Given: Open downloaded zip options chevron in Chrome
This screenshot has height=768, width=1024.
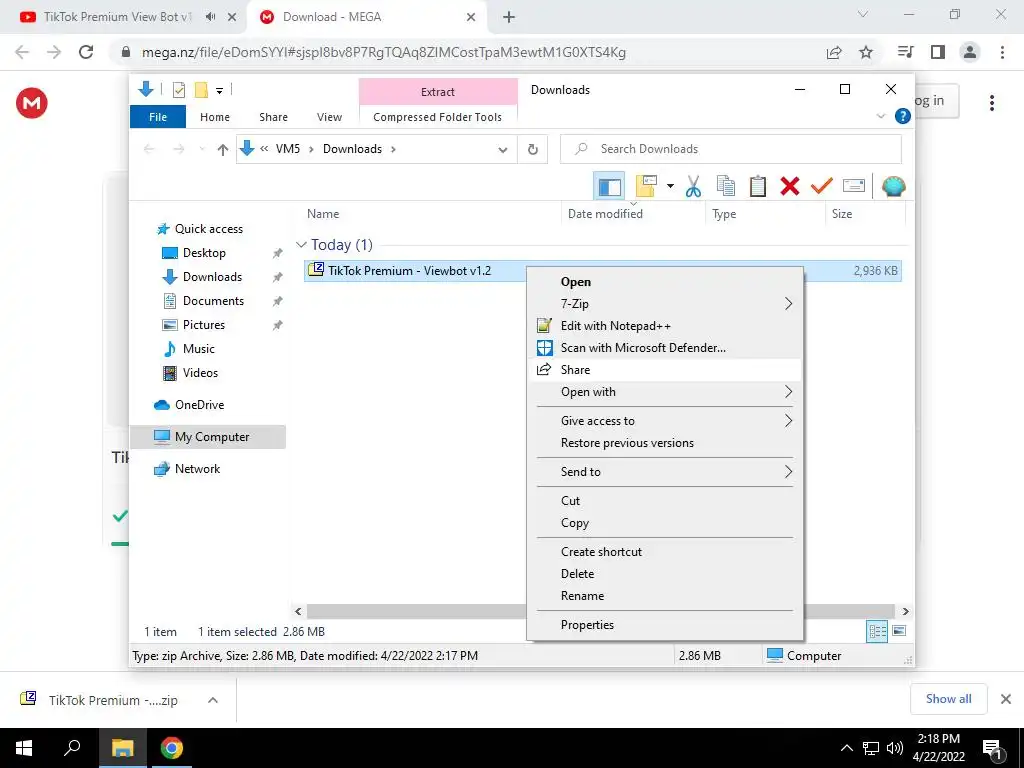Looking at the screenshot, I should pyautogui.click(x=212, y=700).
